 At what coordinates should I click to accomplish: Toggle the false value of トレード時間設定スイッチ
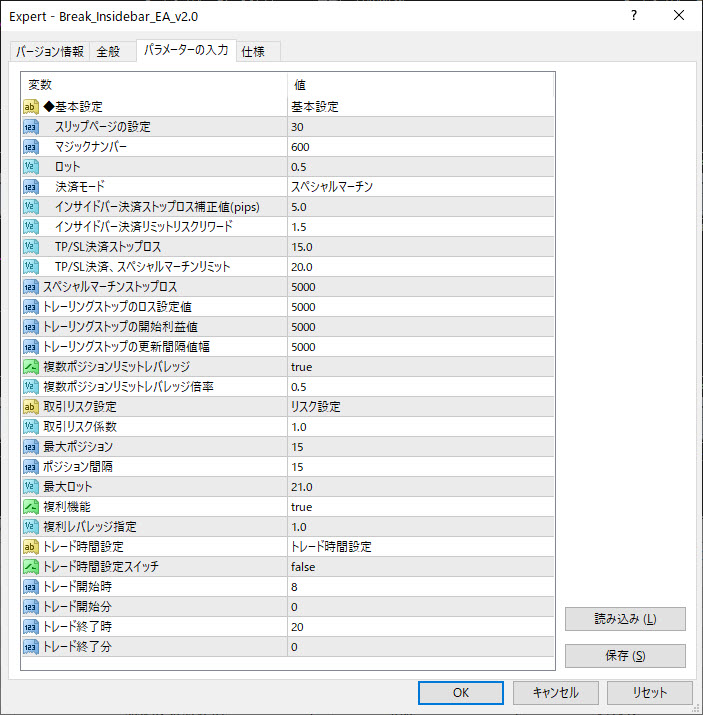point(421,567)
